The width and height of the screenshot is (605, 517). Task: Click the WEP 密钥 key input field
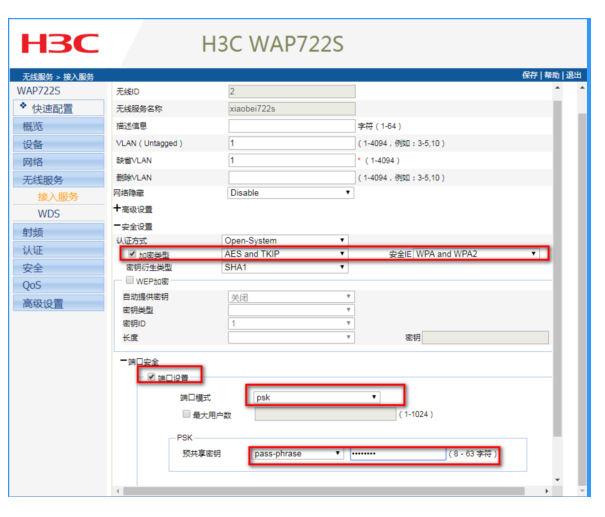[485, 338]
